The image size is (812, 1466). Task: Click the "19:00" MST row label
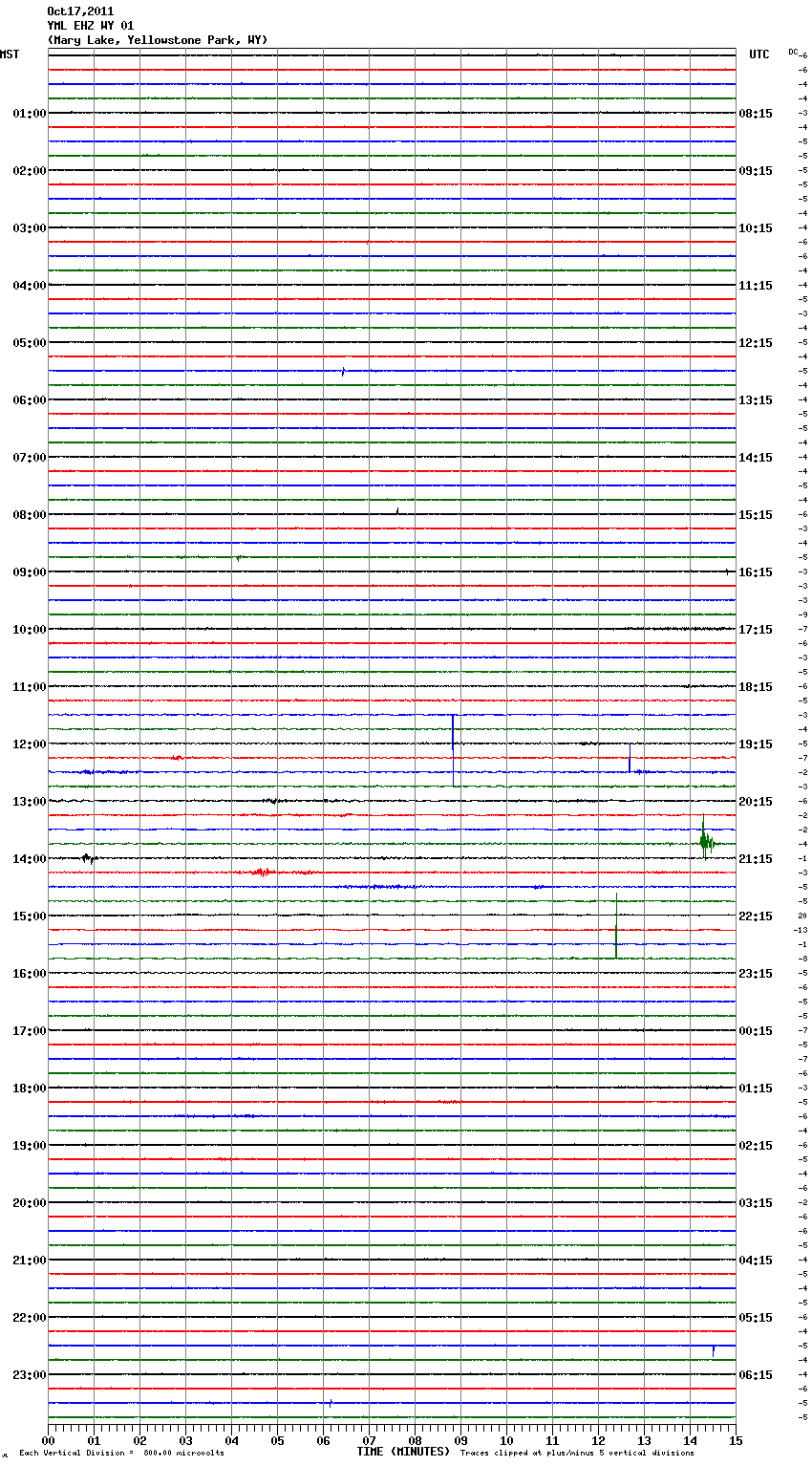30,1146
